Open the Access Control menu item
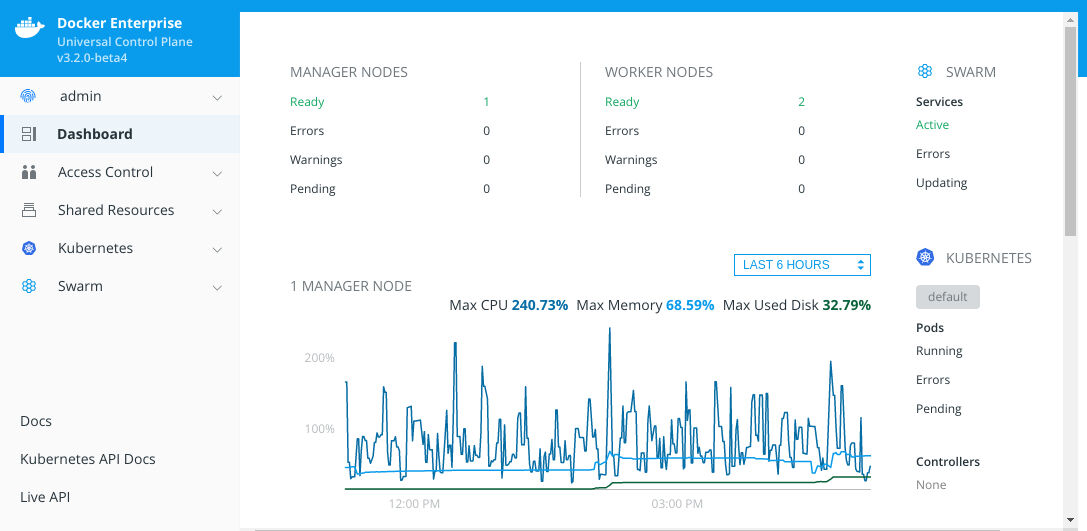The height and width of the screenshot is (531, 1087). pos(120,173)
